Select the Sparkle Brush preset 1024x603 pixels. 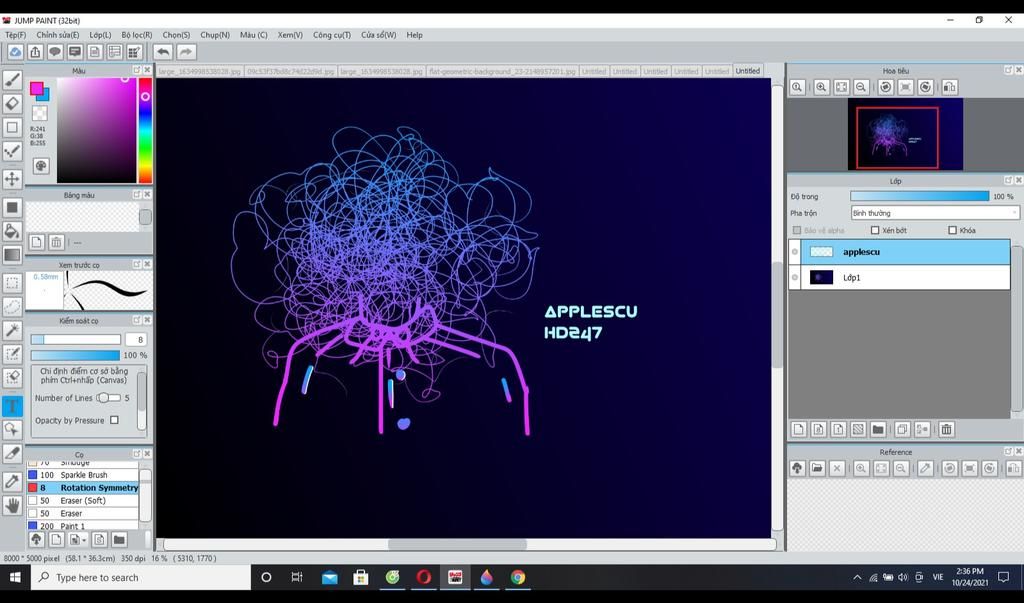[83, 475]
